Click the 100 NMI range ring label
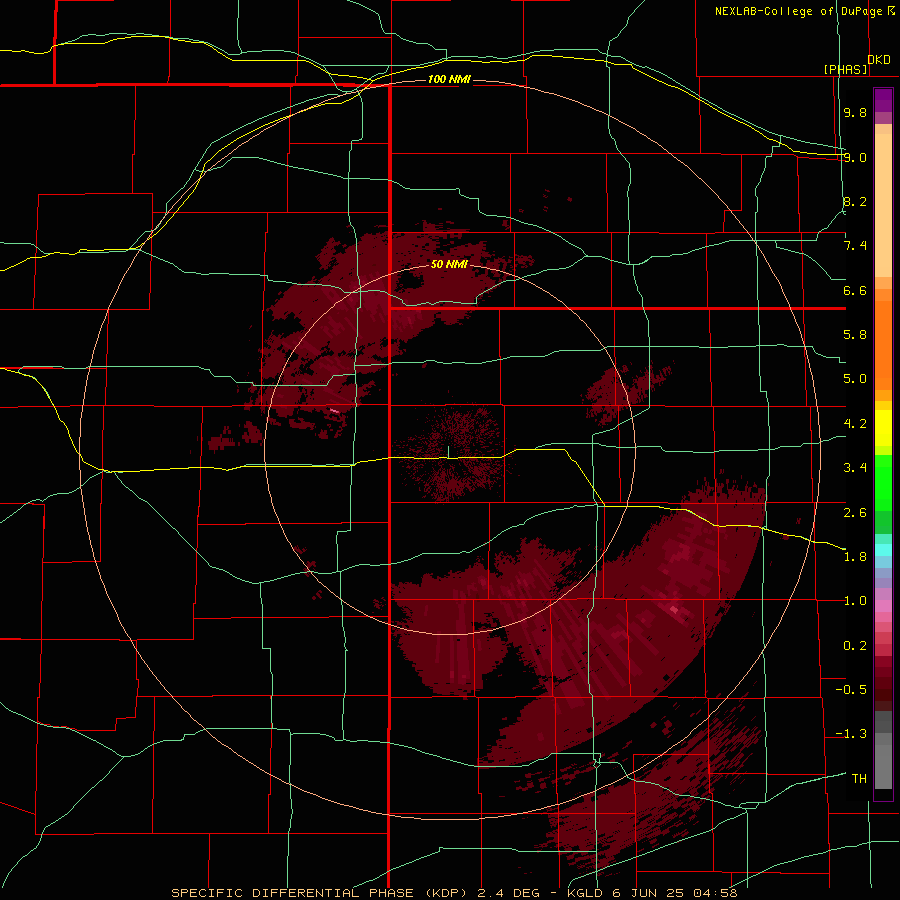Image resolution: width=900 pixels, height=900 pixels. tap(449, 79)
